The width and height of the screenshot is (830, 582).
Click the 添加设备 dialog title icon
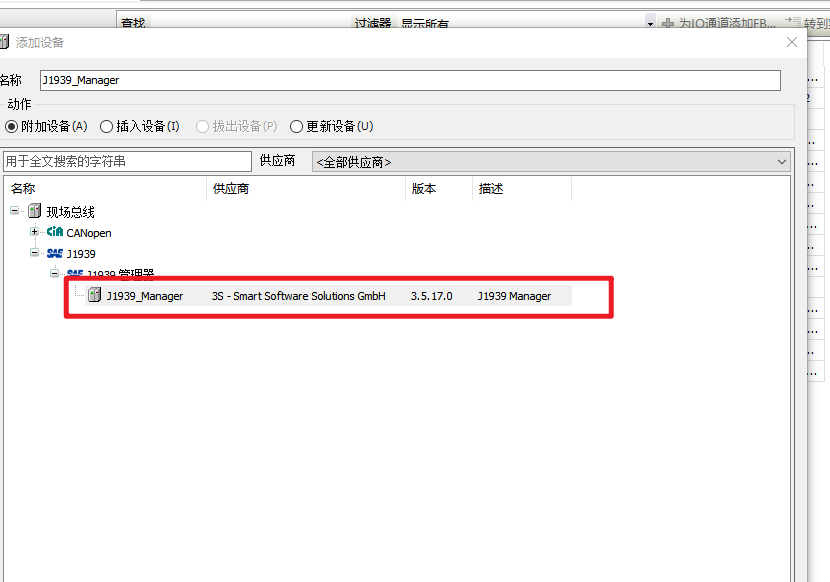click(x=5, y=42)
